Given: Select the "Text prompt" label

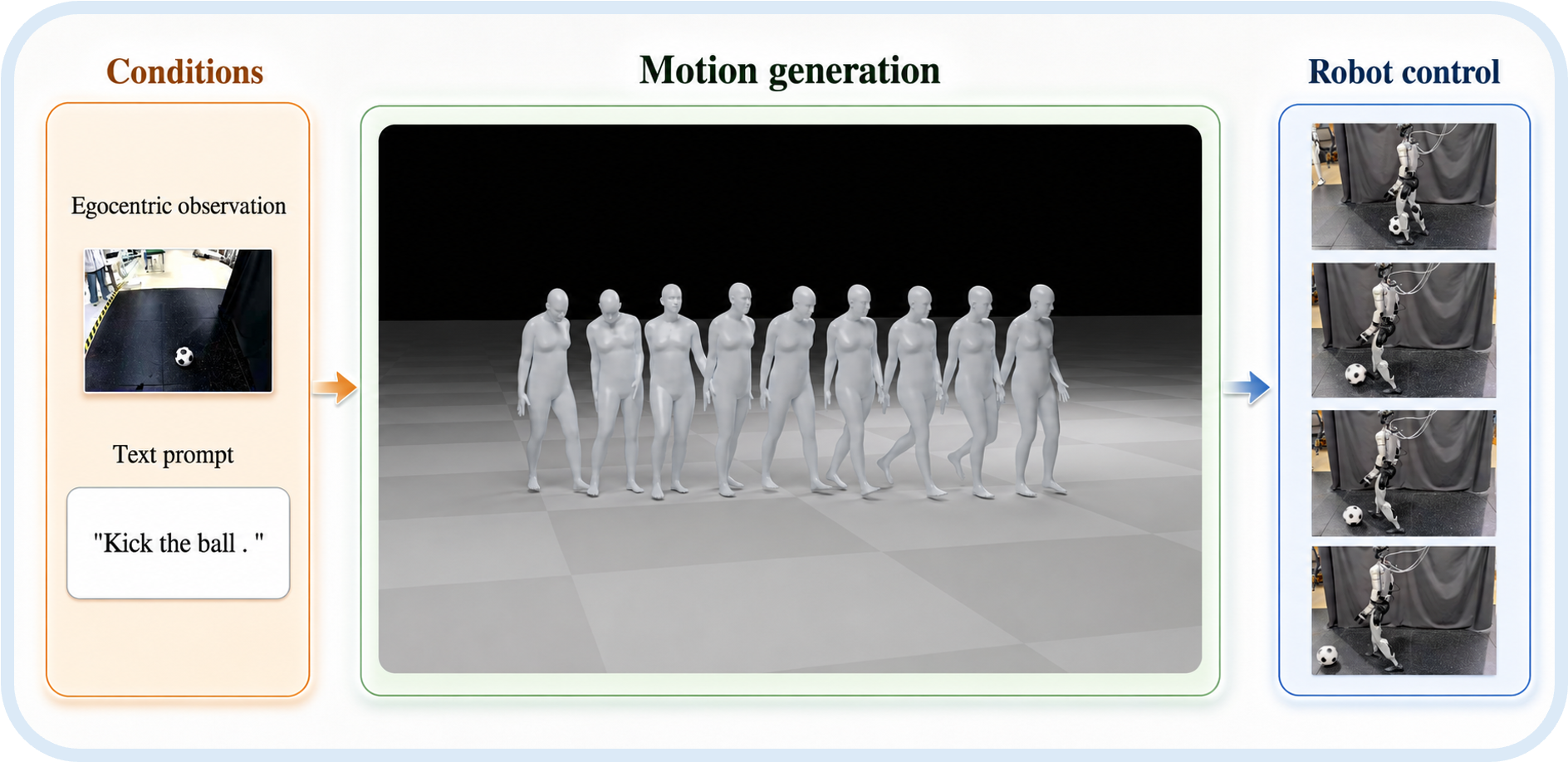Looking at the screenshot, I should (x=173, y=455).
